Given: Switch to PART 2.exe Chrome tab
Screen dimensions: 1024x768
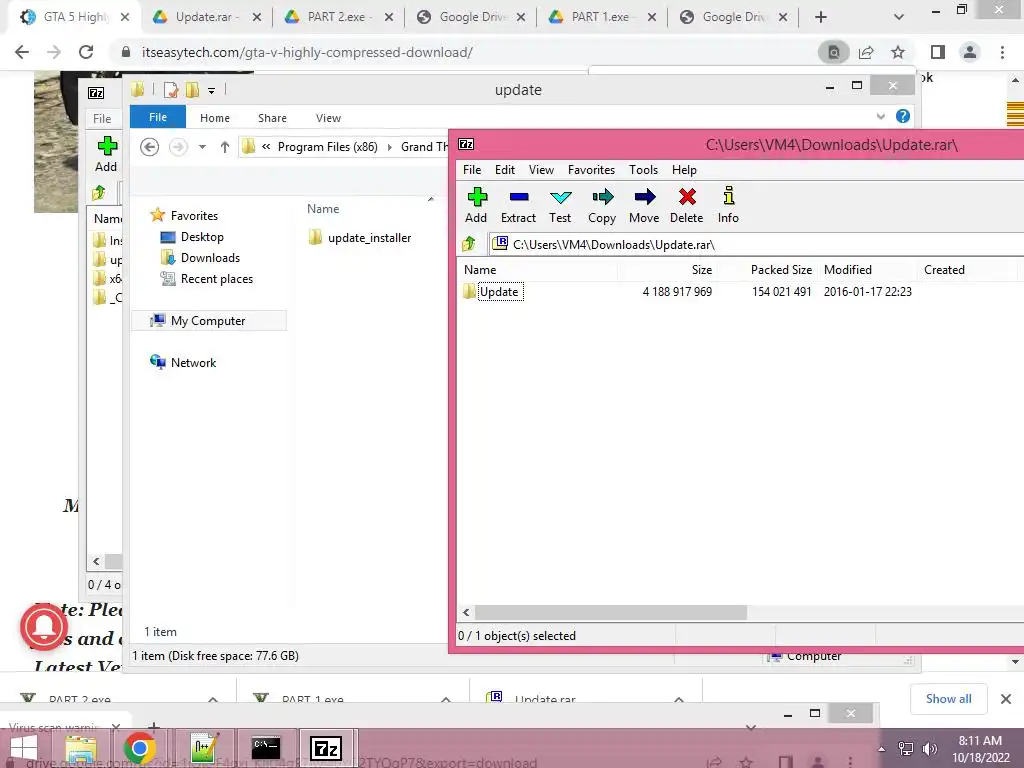Looking at the screenshot, I should [x=338, y=17].
